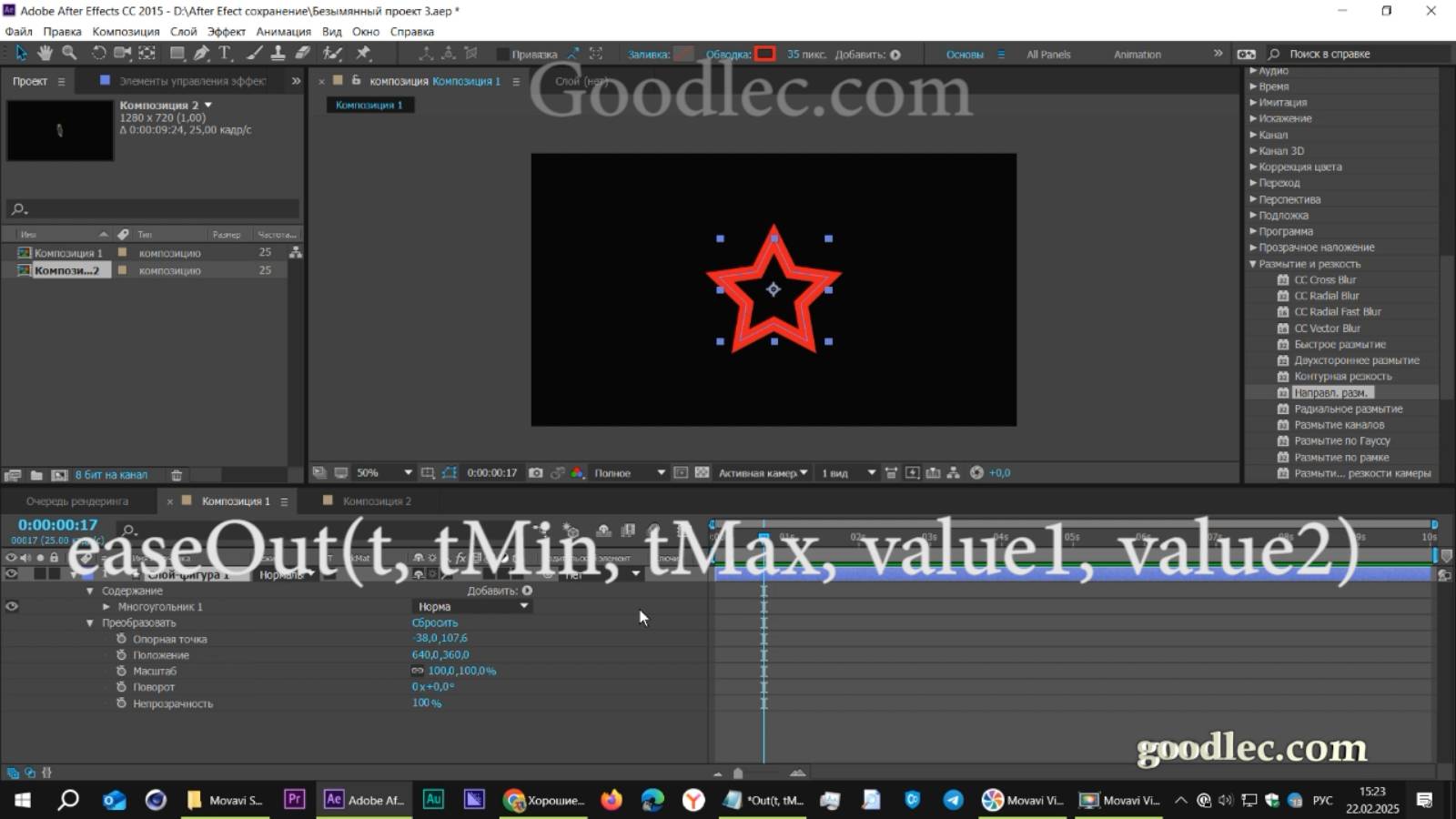Enable stopwatch for Положение
Screen dimensions: 1456x819
coord(121,655)
